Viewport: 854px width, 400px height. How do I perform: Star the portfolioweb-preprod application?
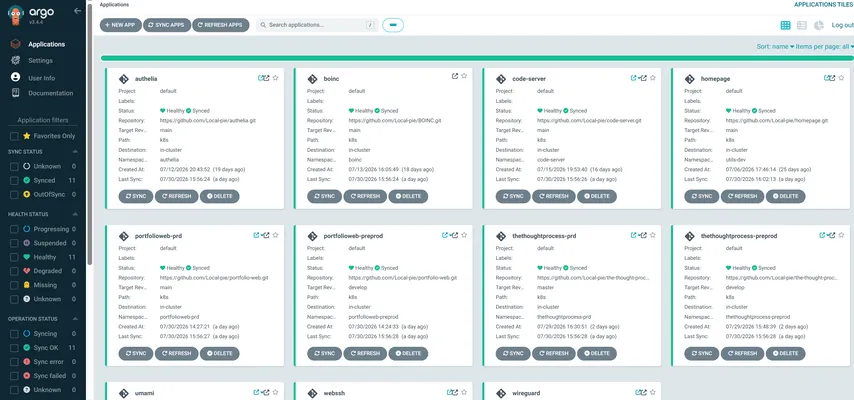pyautogui.click(x=464, y=235)
